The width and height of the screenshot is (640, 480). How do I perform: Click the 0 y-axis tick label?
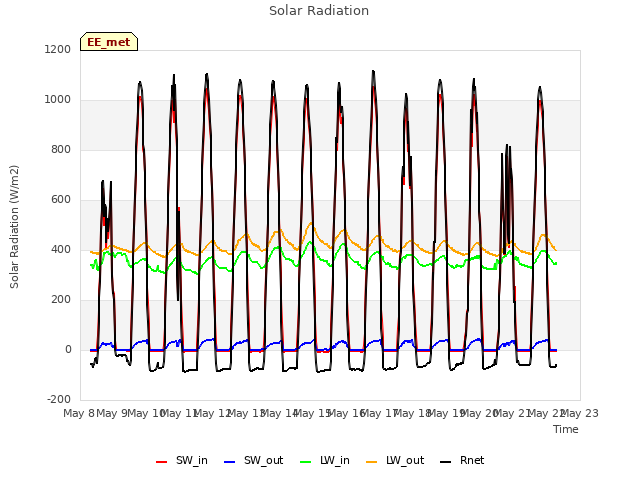pos(68,349)
